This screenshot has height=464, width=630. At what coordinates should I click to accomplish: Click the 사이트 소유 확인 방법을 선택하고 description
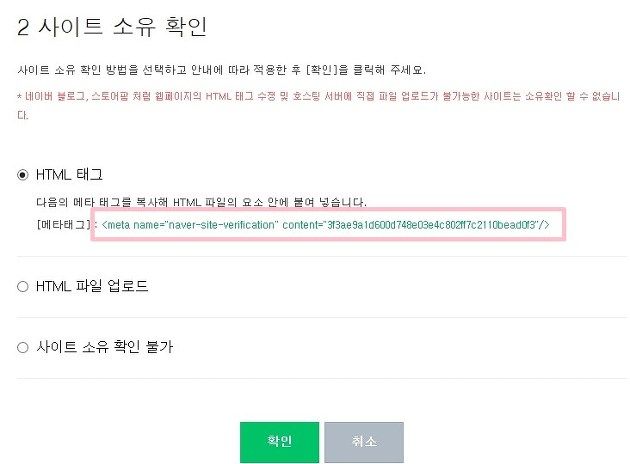pyautogui.click(x=221, y=70)
